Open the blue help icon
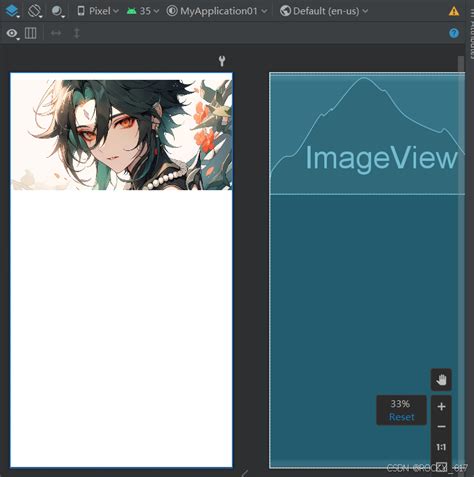 [x=454, y=33]
